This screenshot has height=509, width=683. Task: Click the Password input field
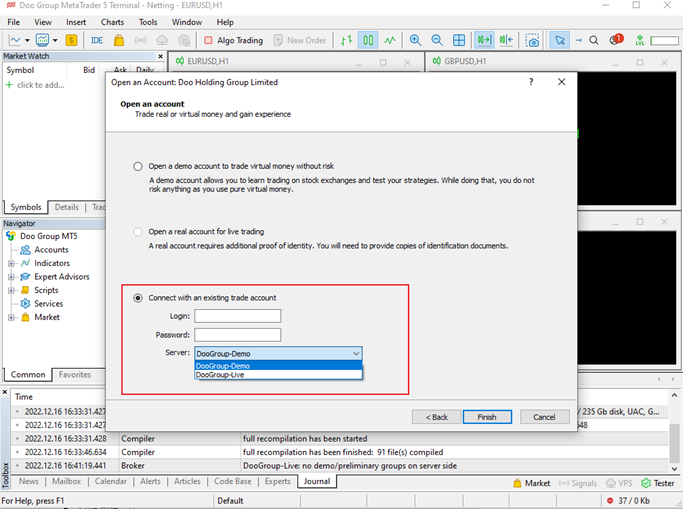click(237, 335)
